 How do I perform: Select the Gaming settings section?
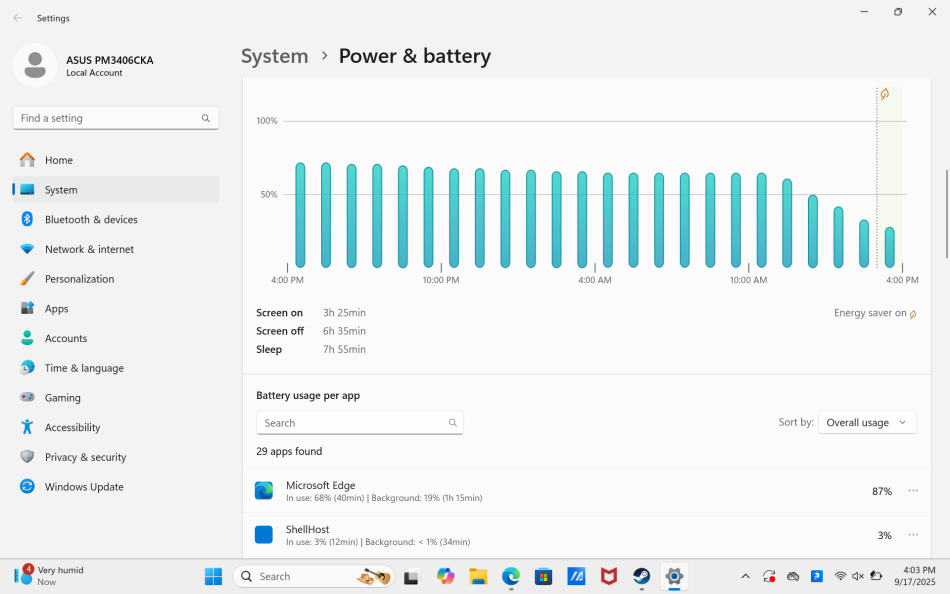[62, 397]
